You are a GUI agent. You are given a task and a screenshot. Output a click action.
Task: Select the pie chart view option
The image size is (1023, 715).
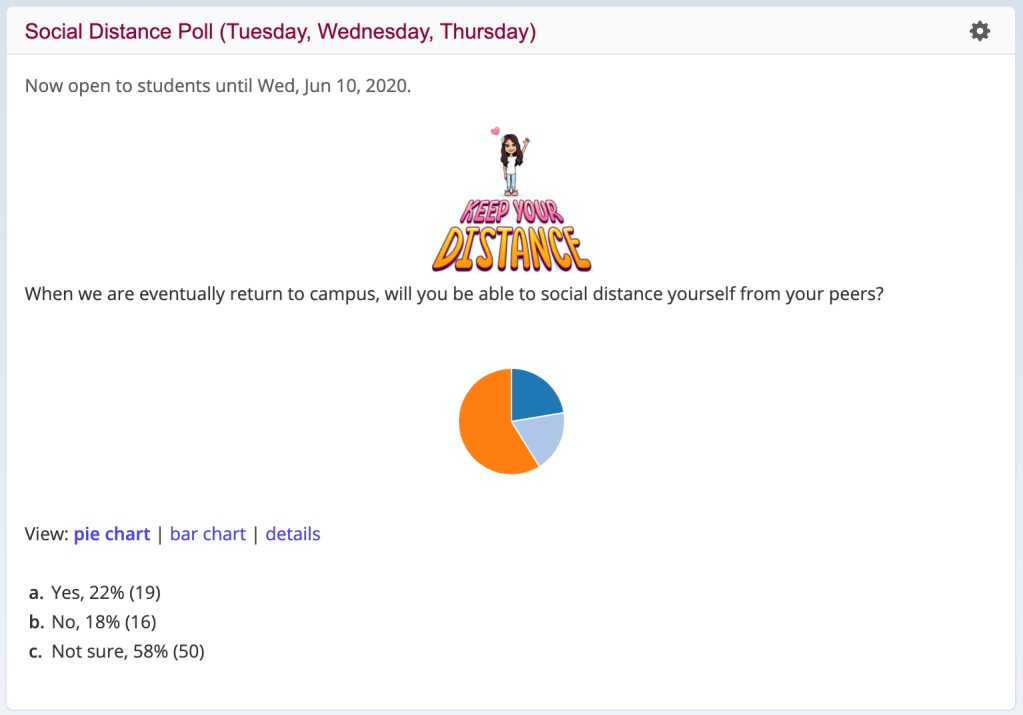(111, 534)
